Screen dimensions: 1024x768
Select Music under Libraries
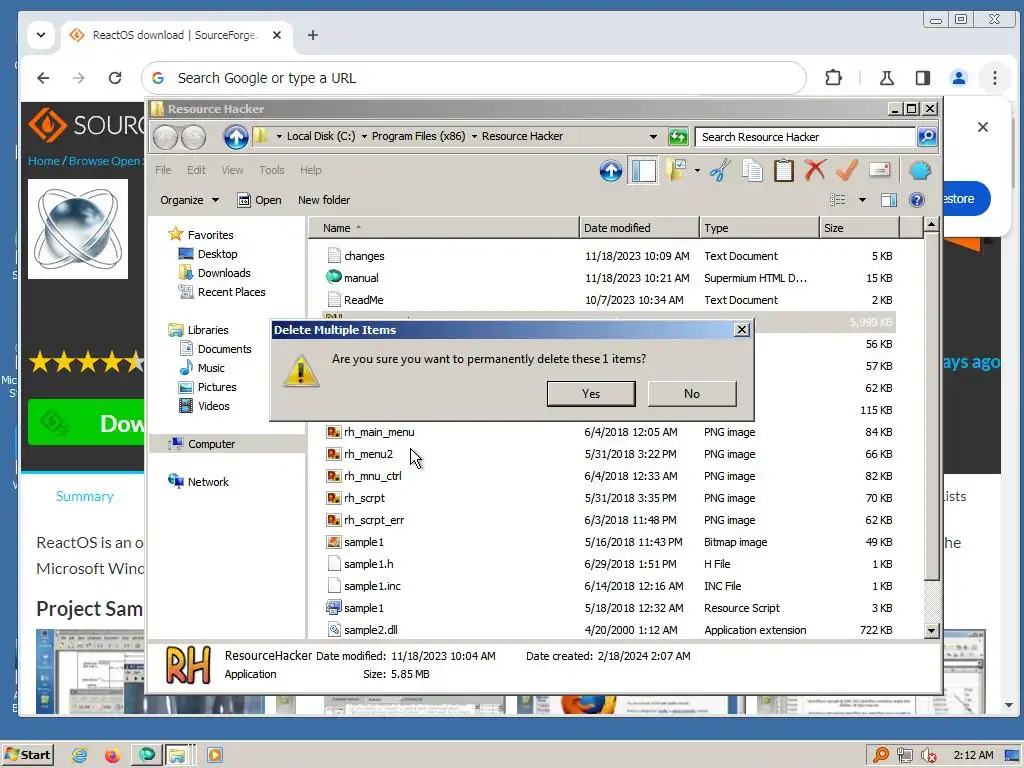pos(211,368)
